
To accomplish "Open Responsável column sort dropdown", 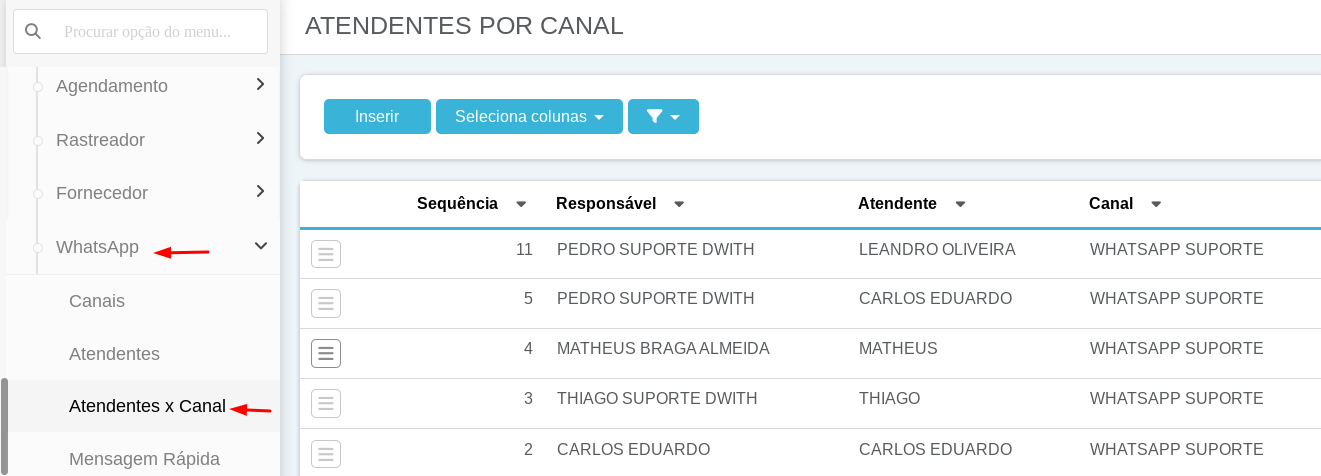I will [x=679, y=204].
